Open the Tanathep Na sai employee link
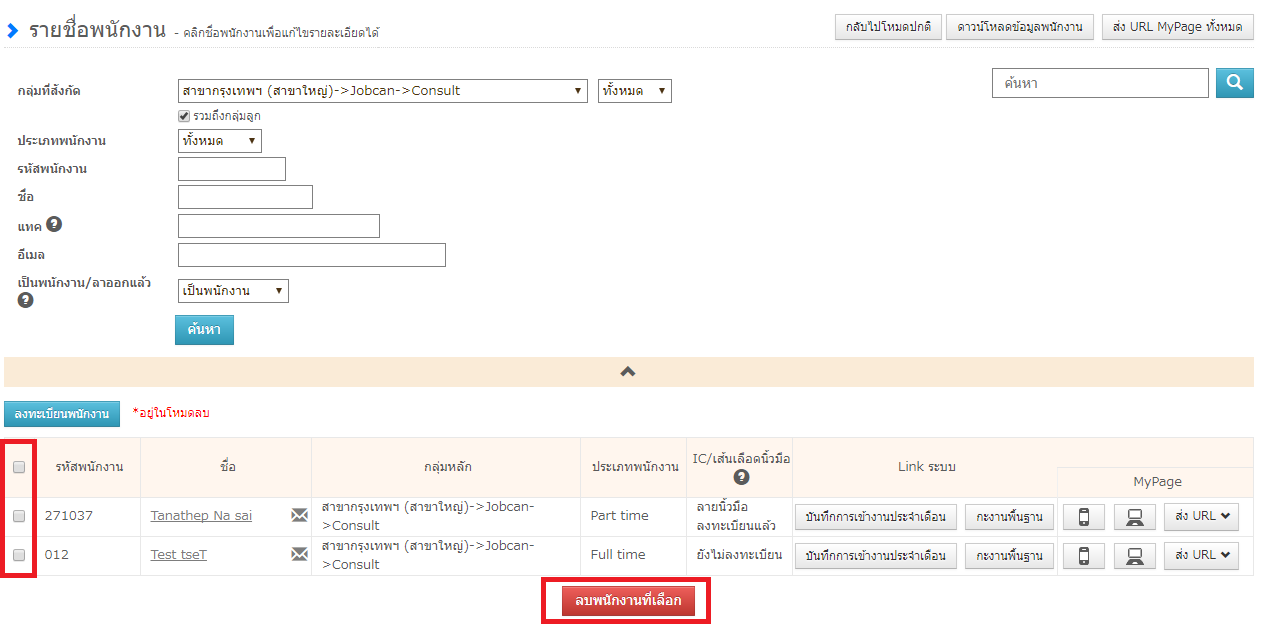Screen dimensions: 1264x624 tap(201, 516)
